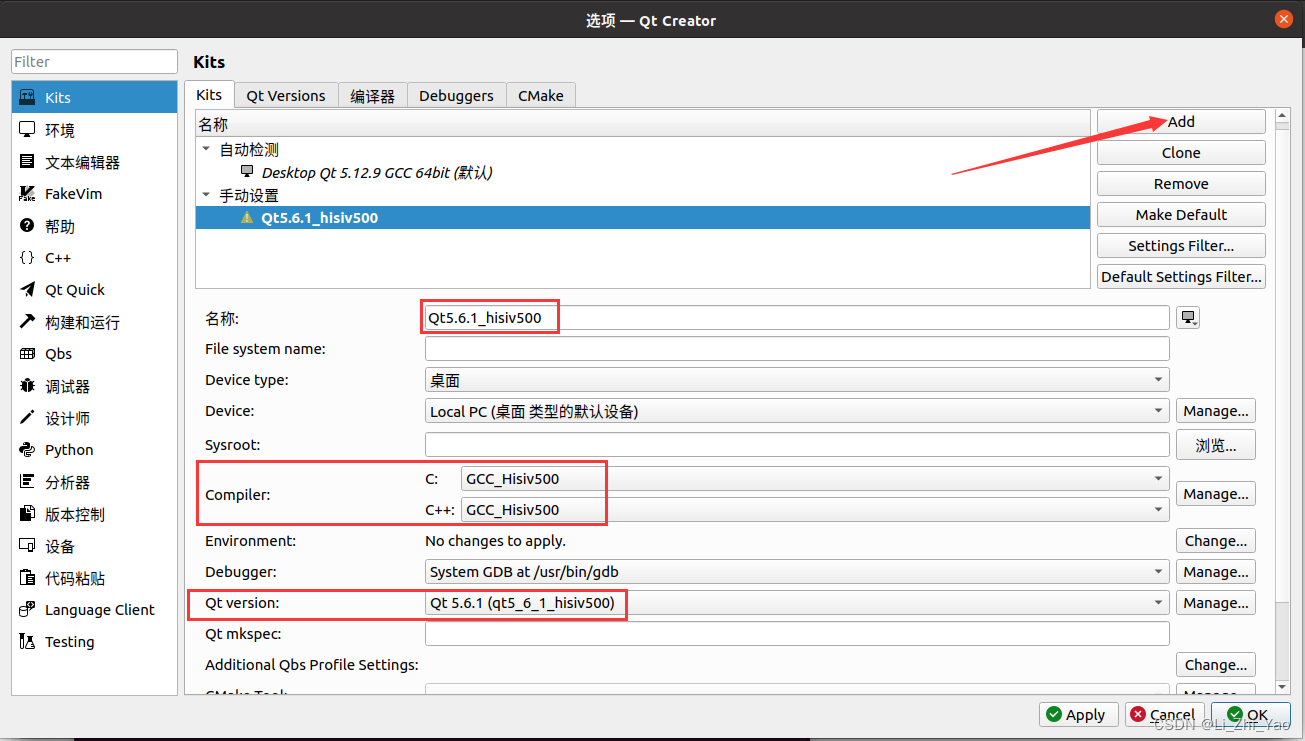This screenshot has width=1305, height=741.
Task: Open the 帮助 question-mark icon
Action: 28,225
